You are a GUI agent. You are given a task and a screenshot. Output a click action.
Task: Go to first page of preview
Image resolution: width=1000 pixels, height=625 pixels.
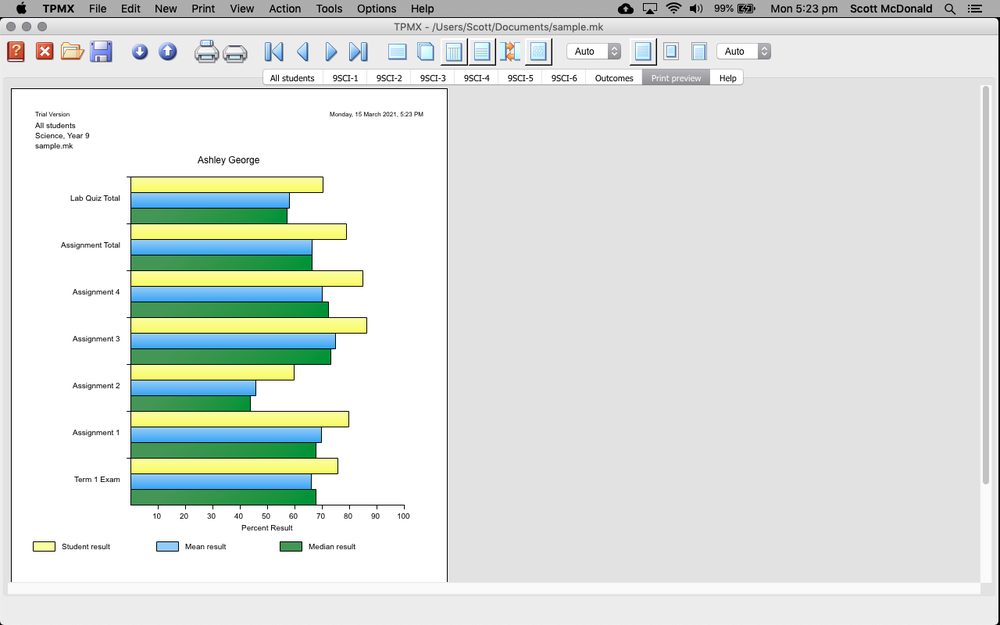(274, 52)
